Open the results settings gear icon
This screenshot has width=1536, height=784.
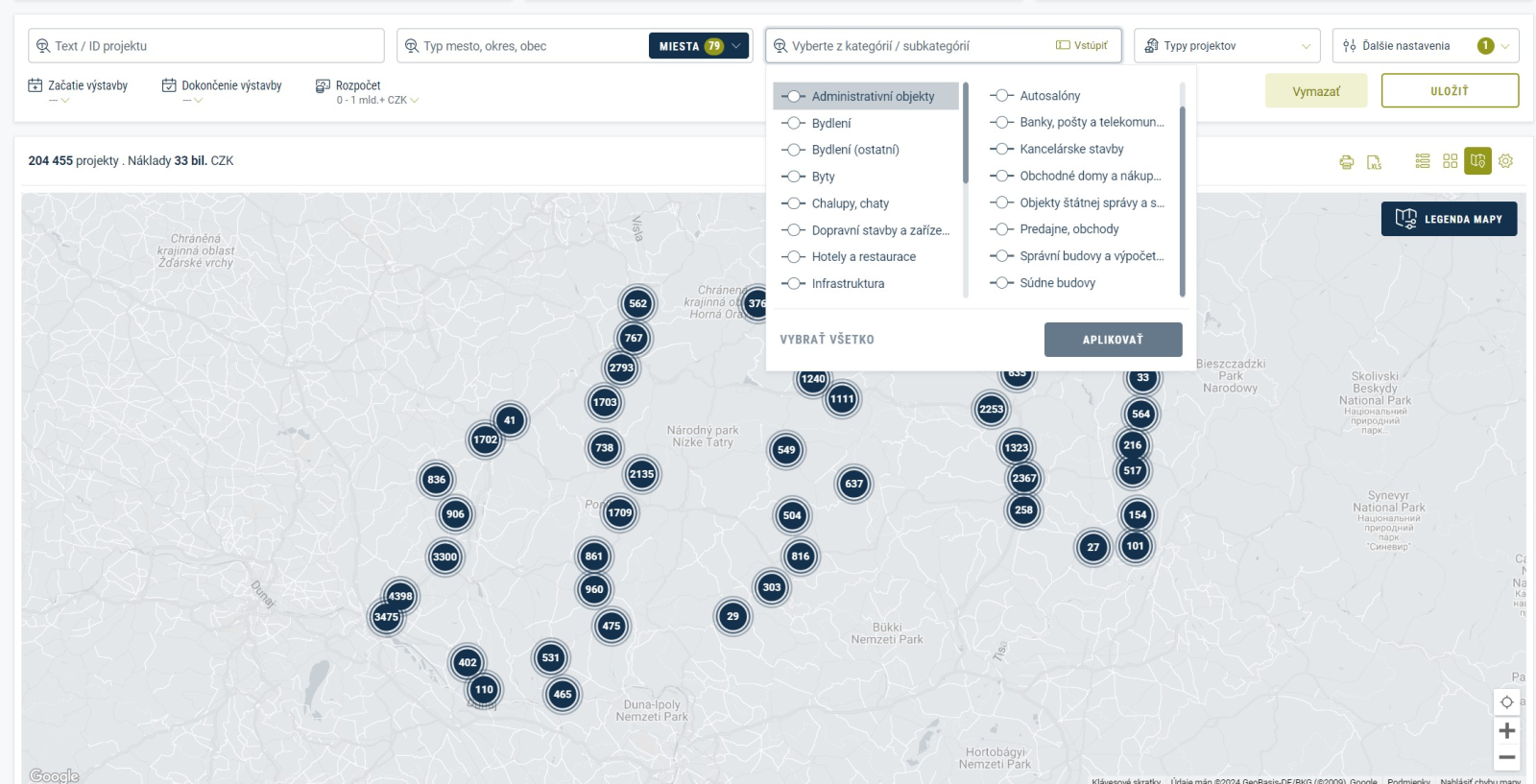click(1505, 161)
